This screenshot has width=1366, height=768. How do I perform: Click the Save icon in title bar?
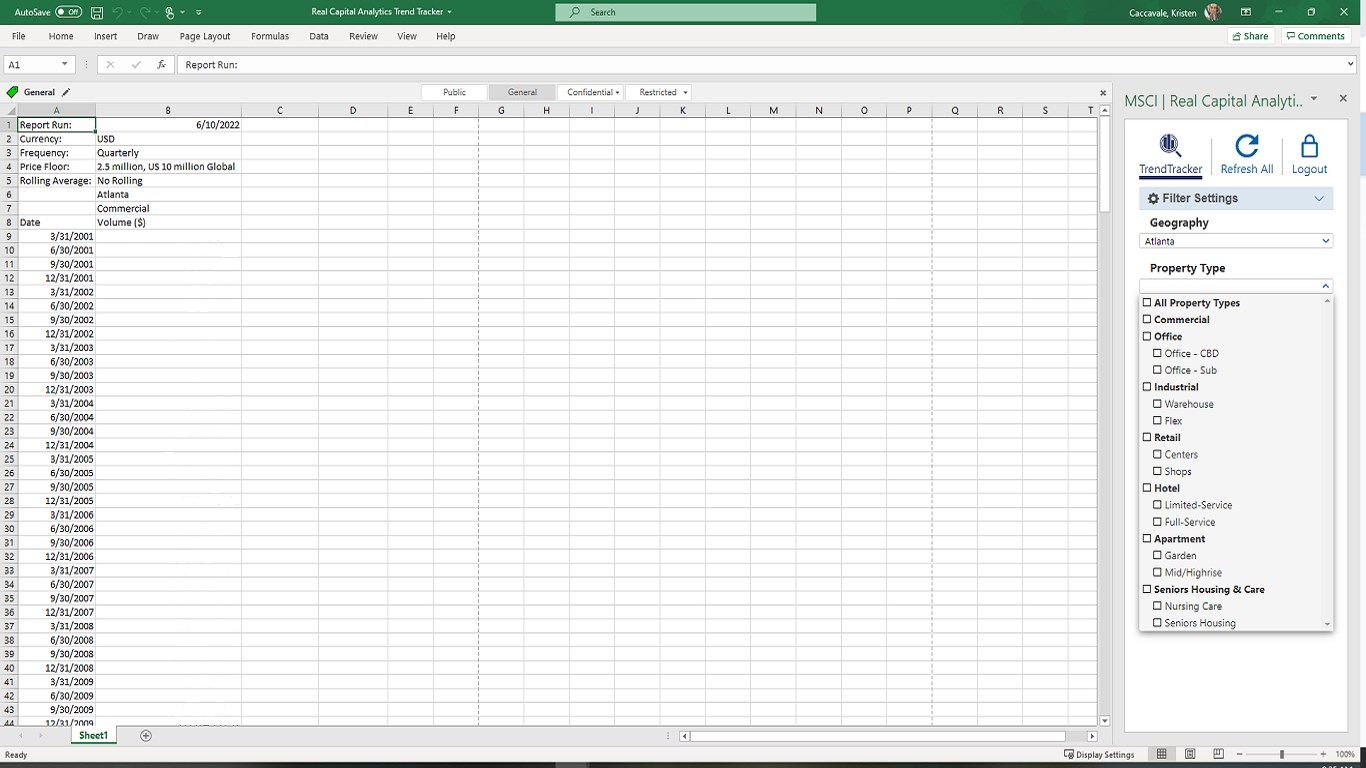pyautogui.click(x=97, y=12)
